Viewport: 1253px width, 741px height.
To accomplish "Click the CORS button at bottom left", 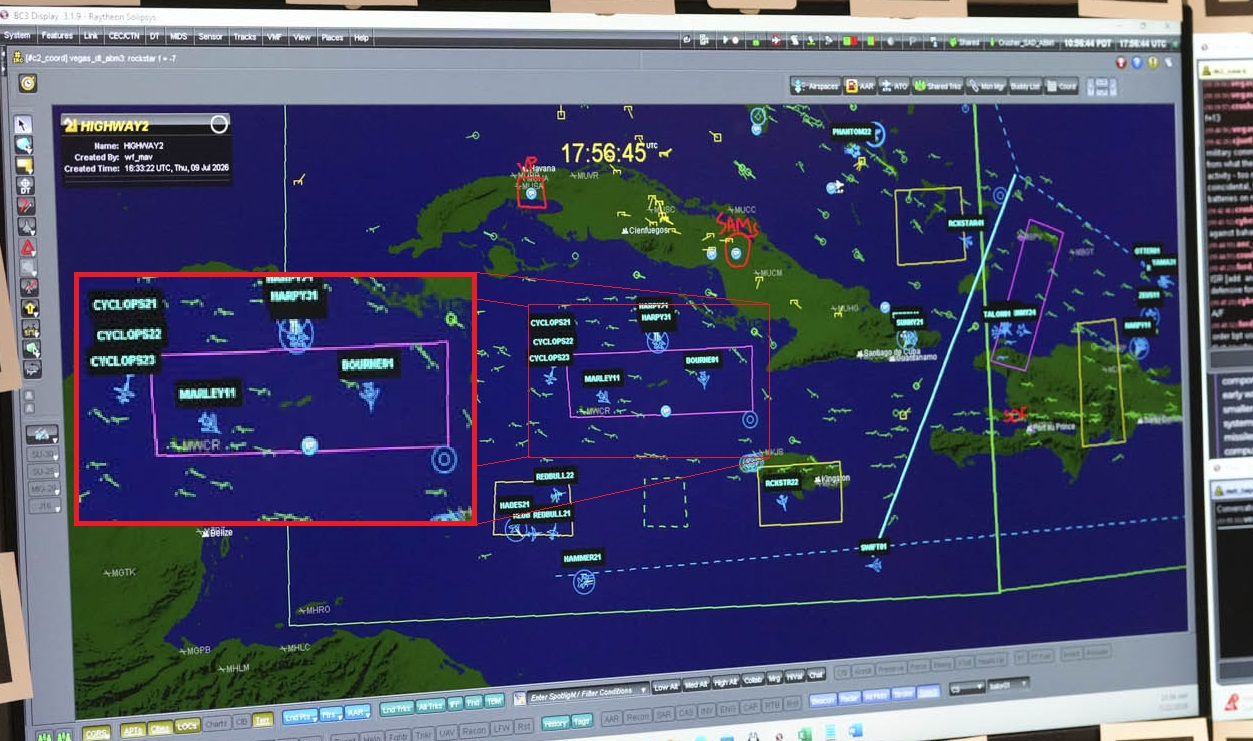I will pyautogui.click(x=97, y=732).
